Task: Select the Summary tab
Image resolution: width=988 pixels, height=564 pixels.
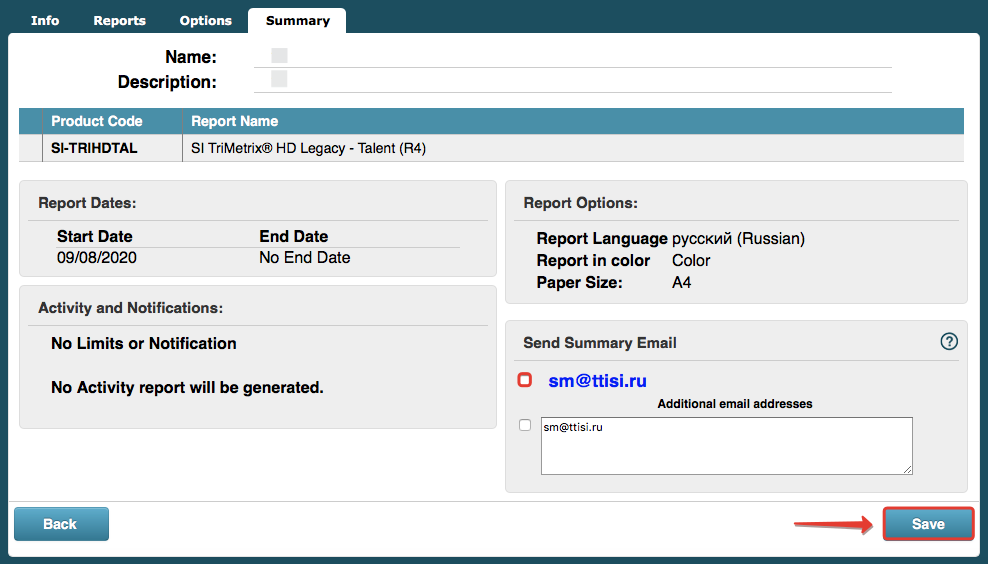Action: click(x=297, y=20)
